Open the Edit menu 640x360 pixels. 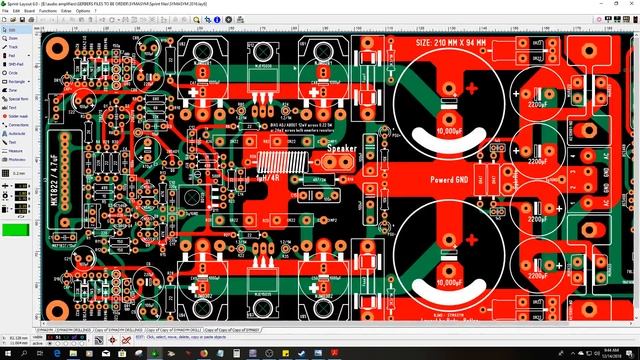point(16,11)
